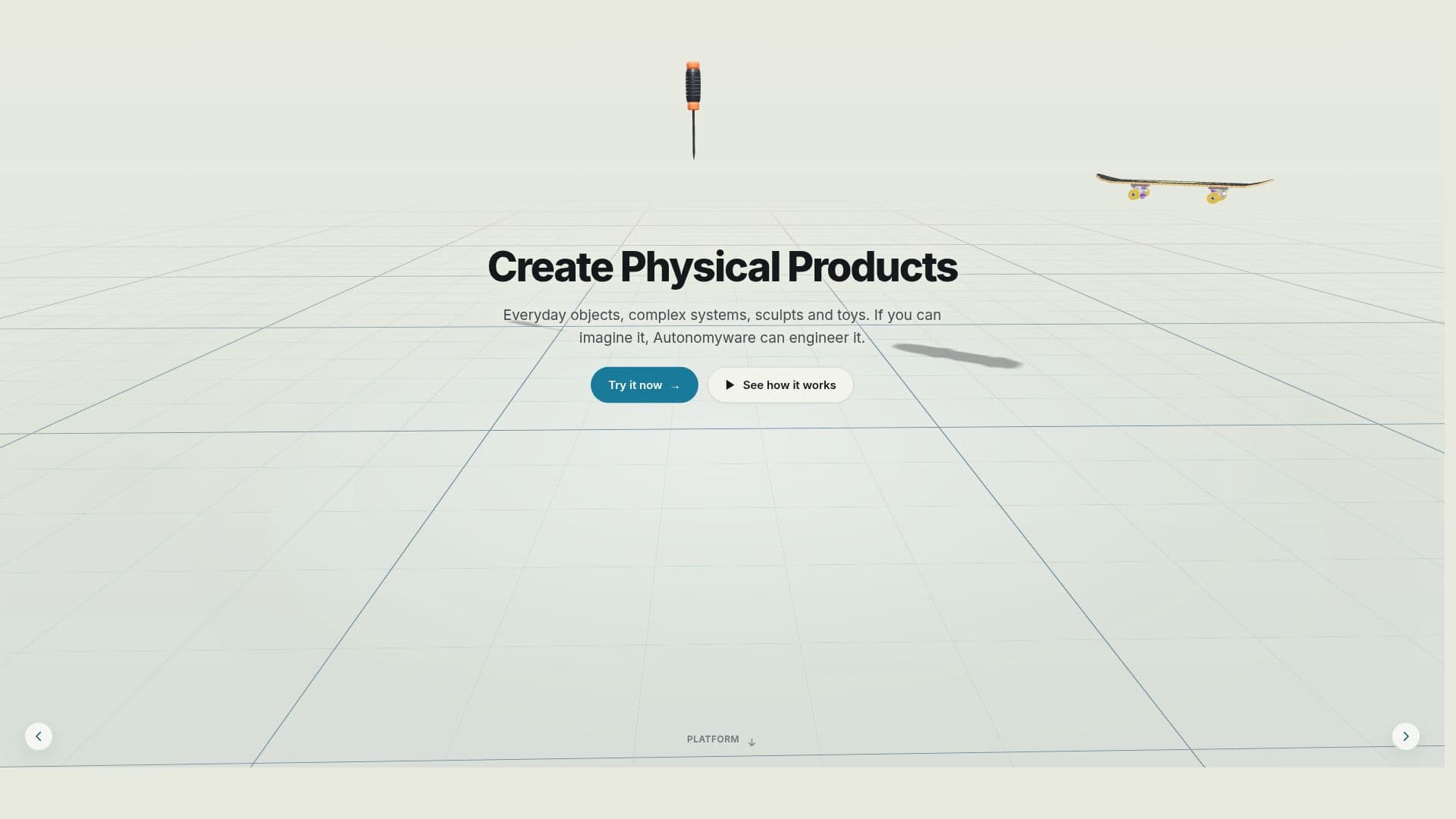Select the floating screwdriver model
The image size is (1456, 819).
point(693,111)
